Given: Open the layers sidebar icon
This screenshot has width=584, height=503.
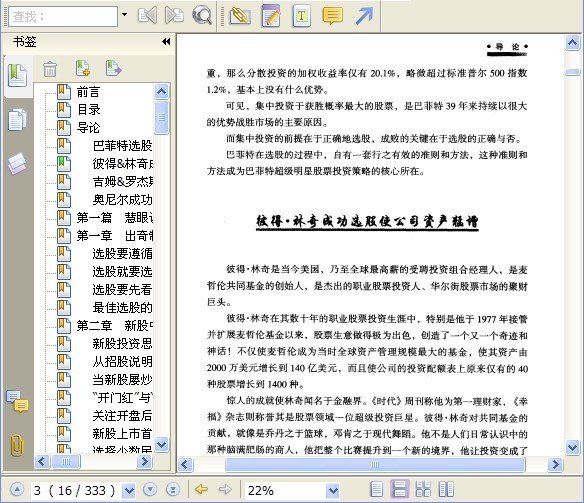Looking at the screenshot, I should (18, 164).
